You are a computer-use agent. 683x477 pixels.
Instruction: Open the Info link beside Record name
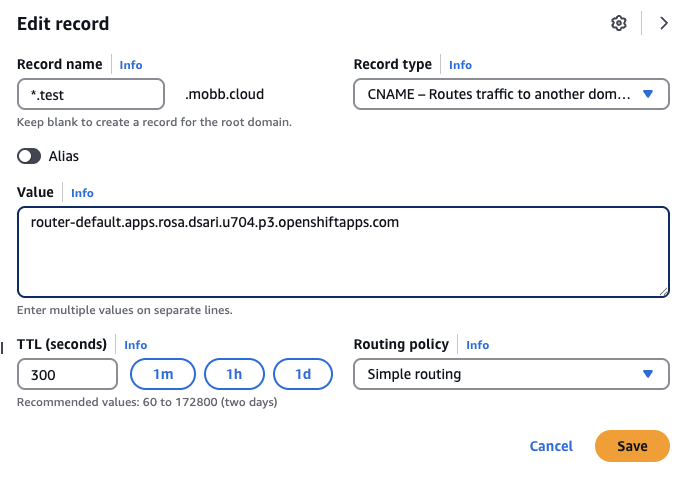131,65
